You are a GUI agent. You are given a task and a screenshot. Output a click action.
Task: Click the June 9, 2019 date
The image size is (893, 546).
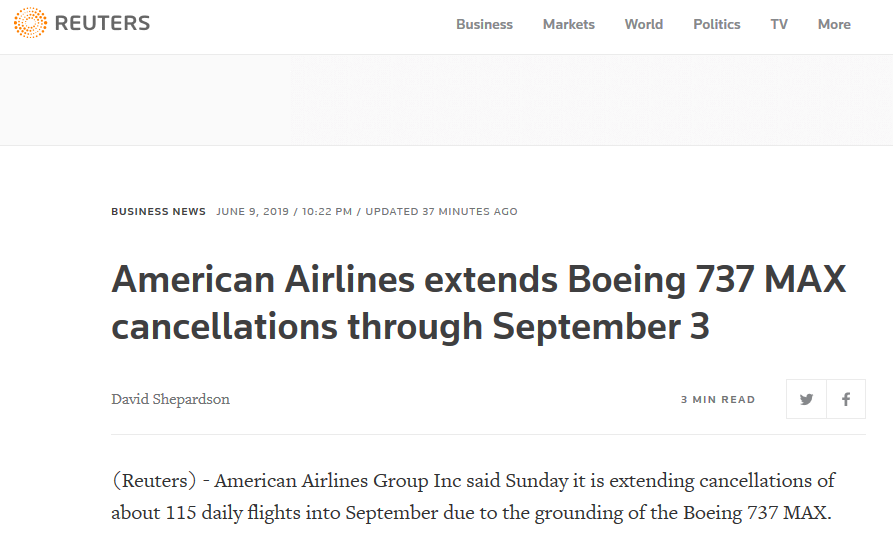[x=254, y=212]
